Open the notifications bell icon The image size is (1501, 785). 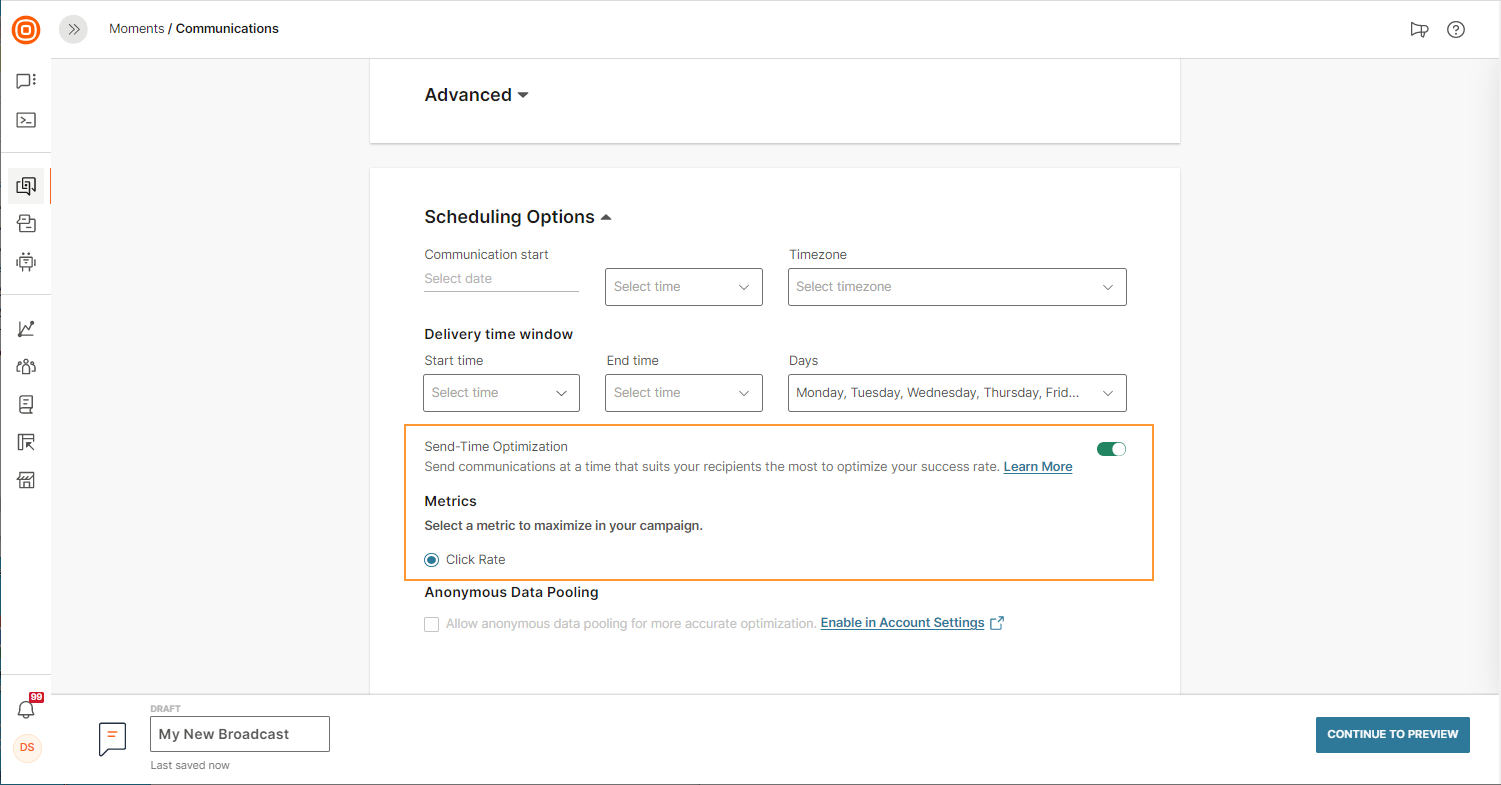pos(26,709)
